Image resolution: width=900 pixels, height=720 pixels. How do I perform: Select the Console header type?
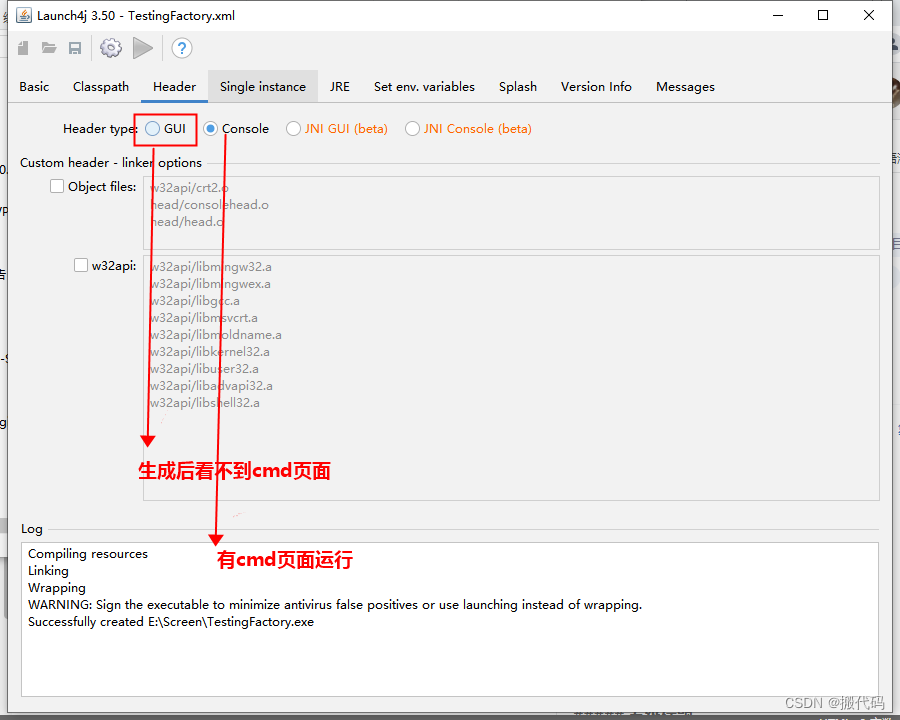(211, 128)
